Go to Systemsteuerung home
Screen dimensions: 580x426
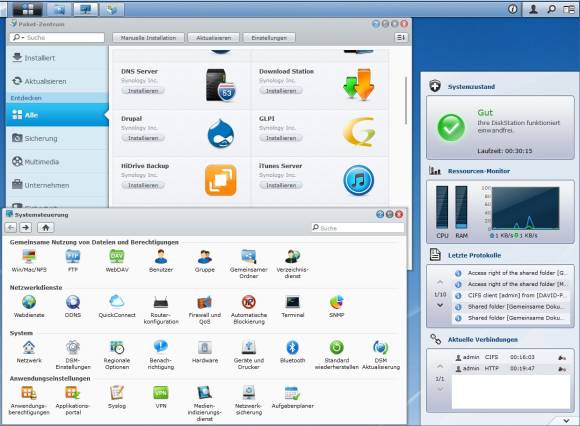46,227
